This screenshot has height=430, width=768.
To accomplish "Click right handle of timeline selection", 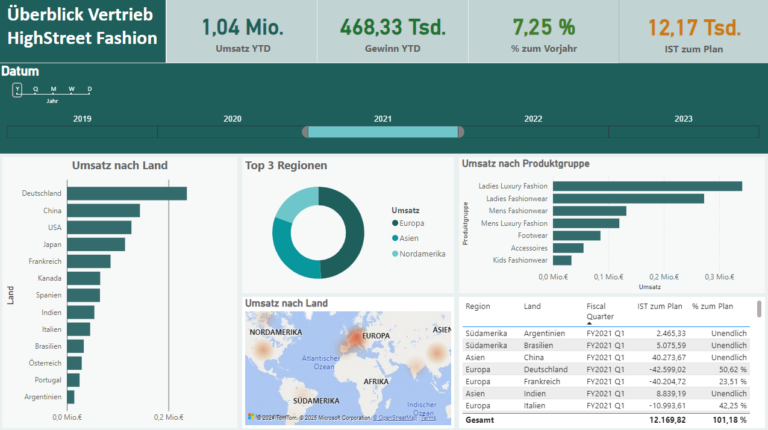I will (x=461, y=132).
